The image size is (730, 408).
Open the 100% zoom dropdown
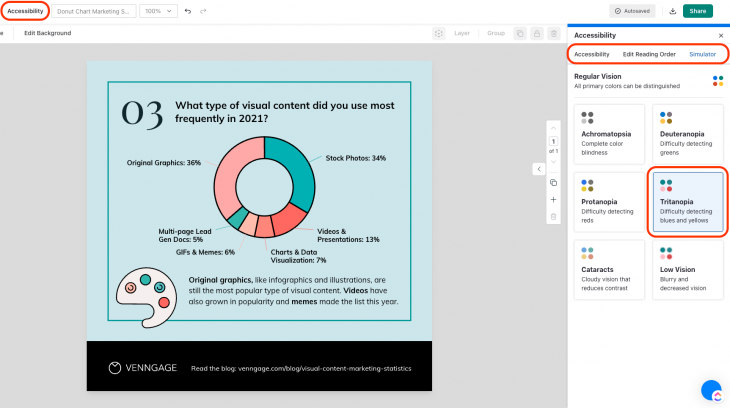click(158, 11)
